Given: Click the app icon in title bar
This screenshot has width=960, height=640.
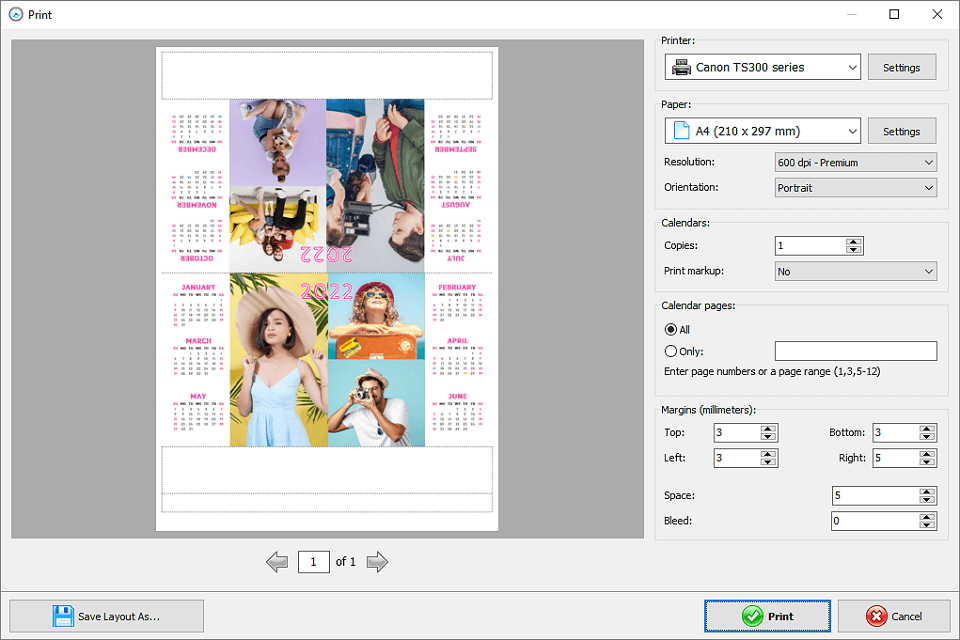Looking at the screenshot, I should coord(16,14).
